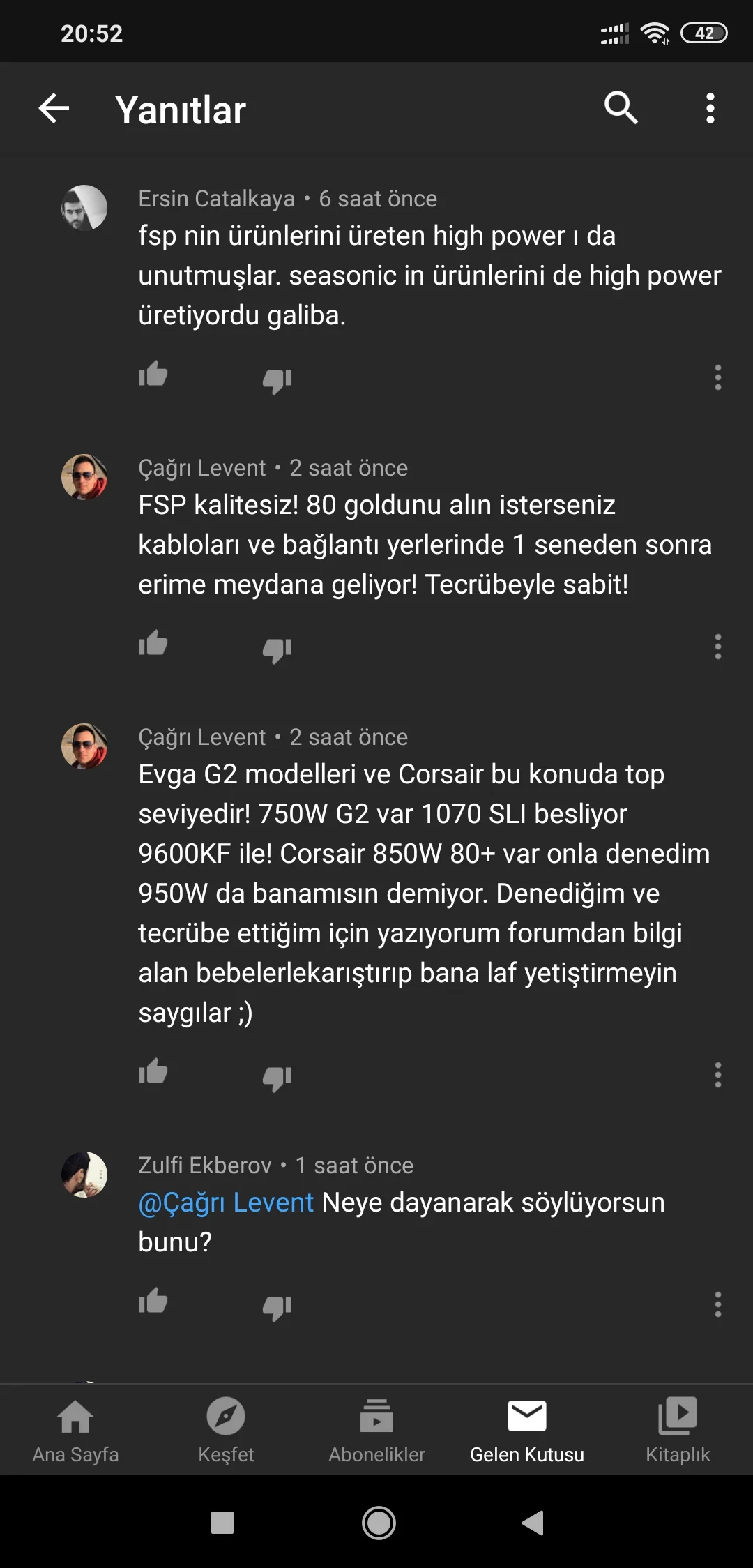Switch to the Ana Sayfa tab
The height and width of the screenshot is (1568, 753).
[x=75, y=1430]
